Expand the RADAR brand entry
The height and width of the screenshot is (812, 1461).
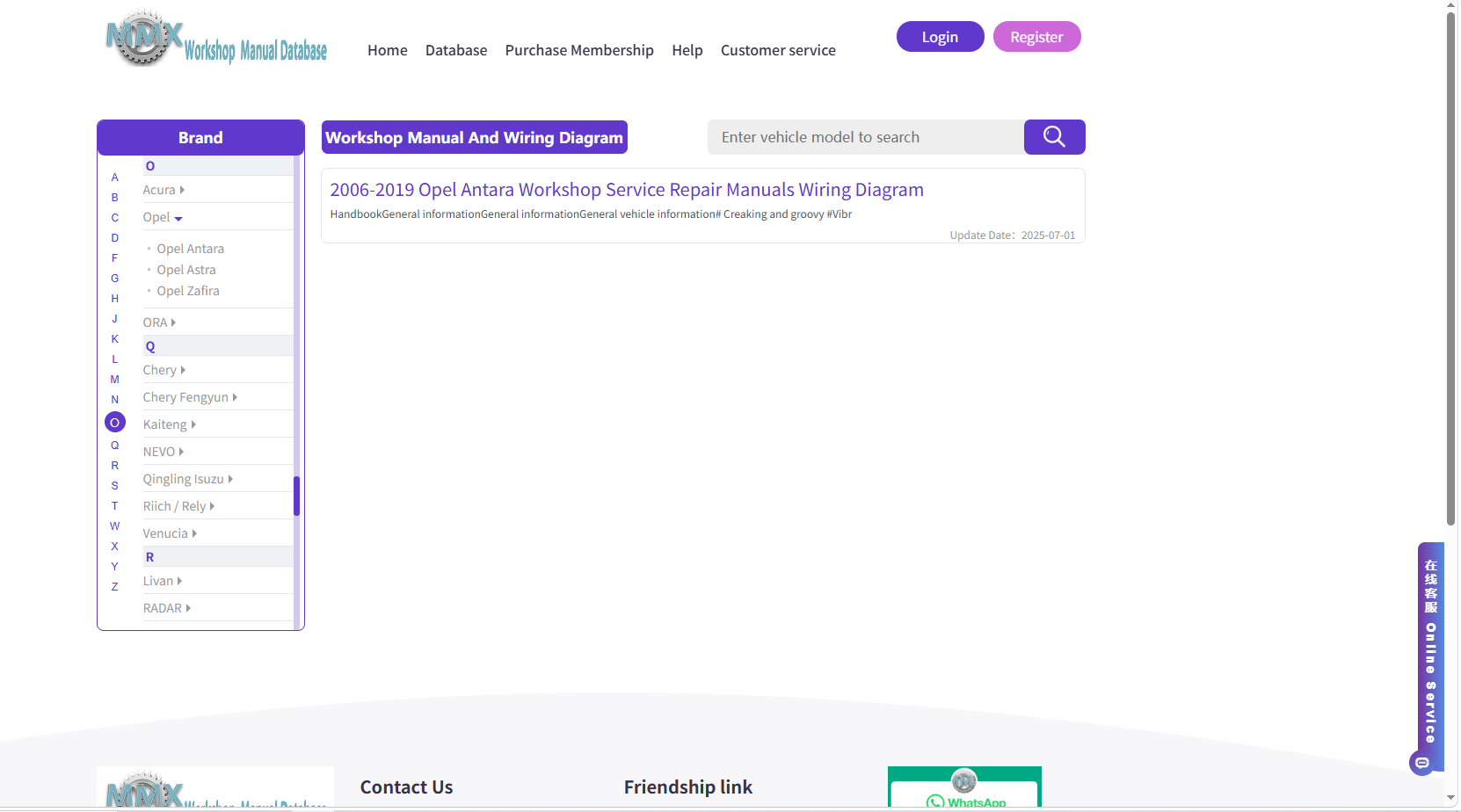pos(167,608)
